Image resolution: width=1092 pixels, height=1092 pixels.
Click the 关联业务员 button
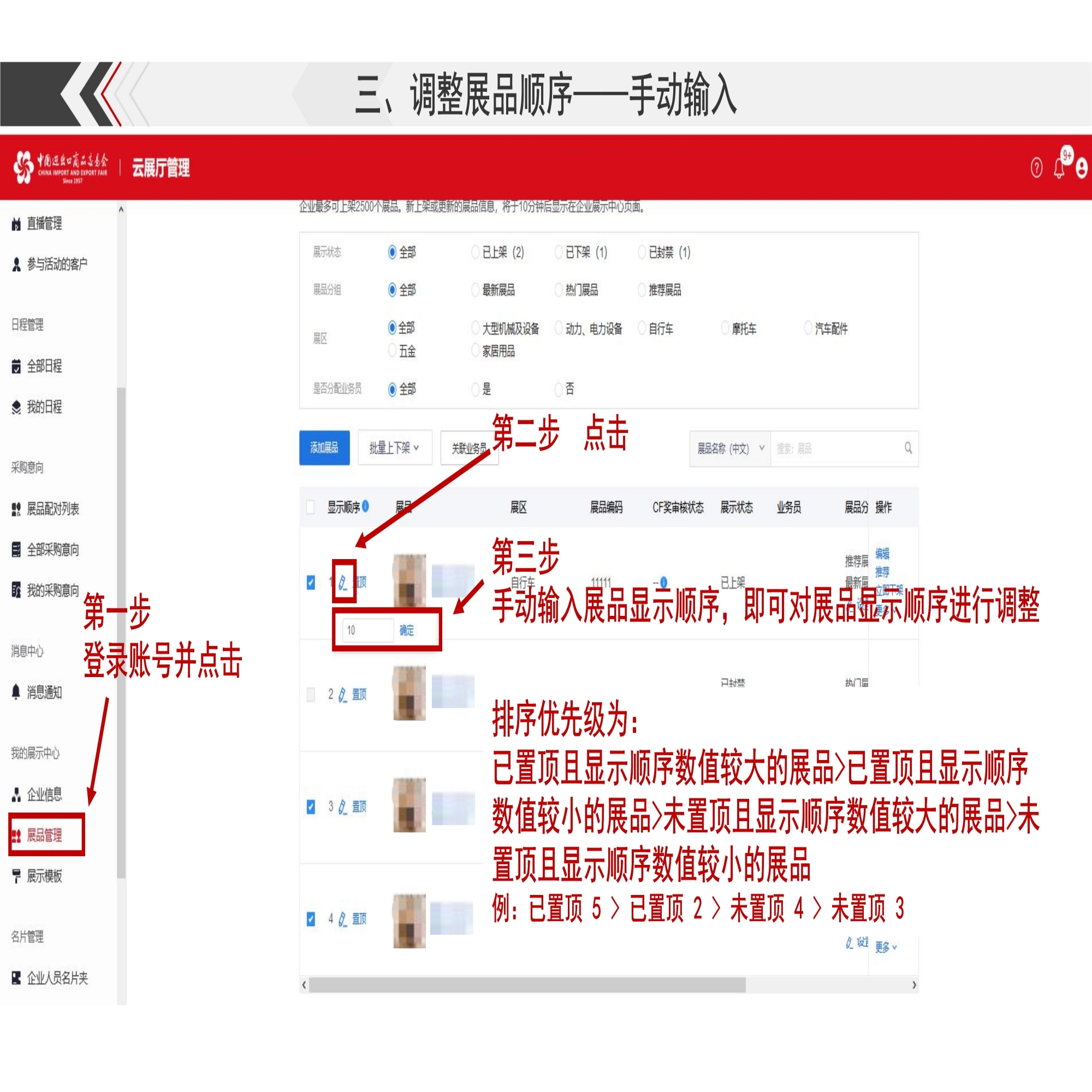click(469, 448)
